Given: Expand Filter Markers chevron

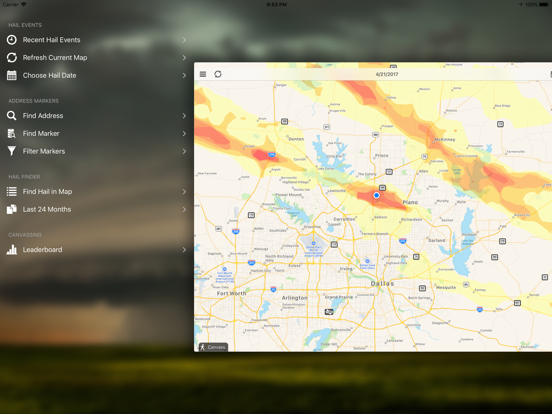Looking at the screenshot, I should (184, 151).
